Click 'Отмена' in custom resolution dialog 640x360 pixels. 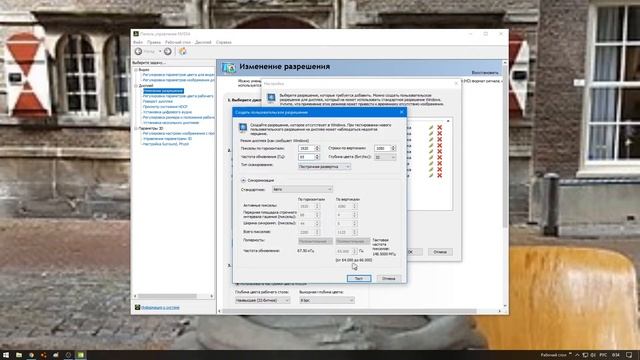point(389,278)
